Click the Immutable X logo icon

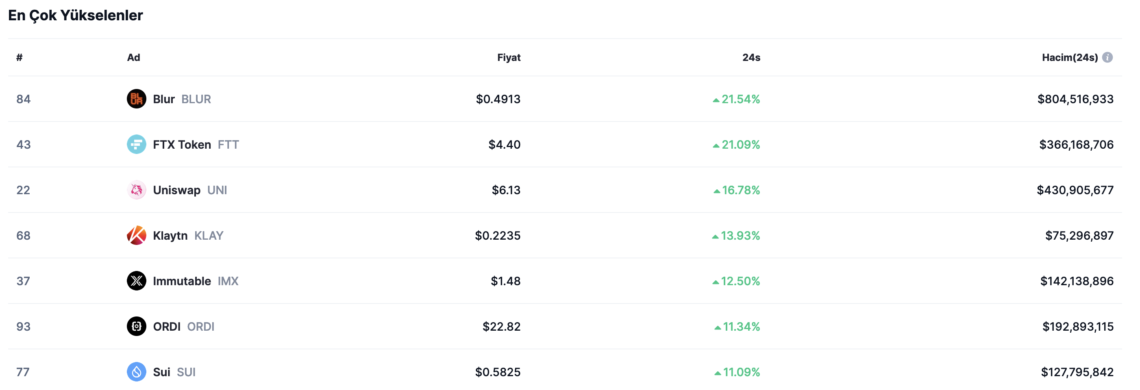(x=137, y=281)
